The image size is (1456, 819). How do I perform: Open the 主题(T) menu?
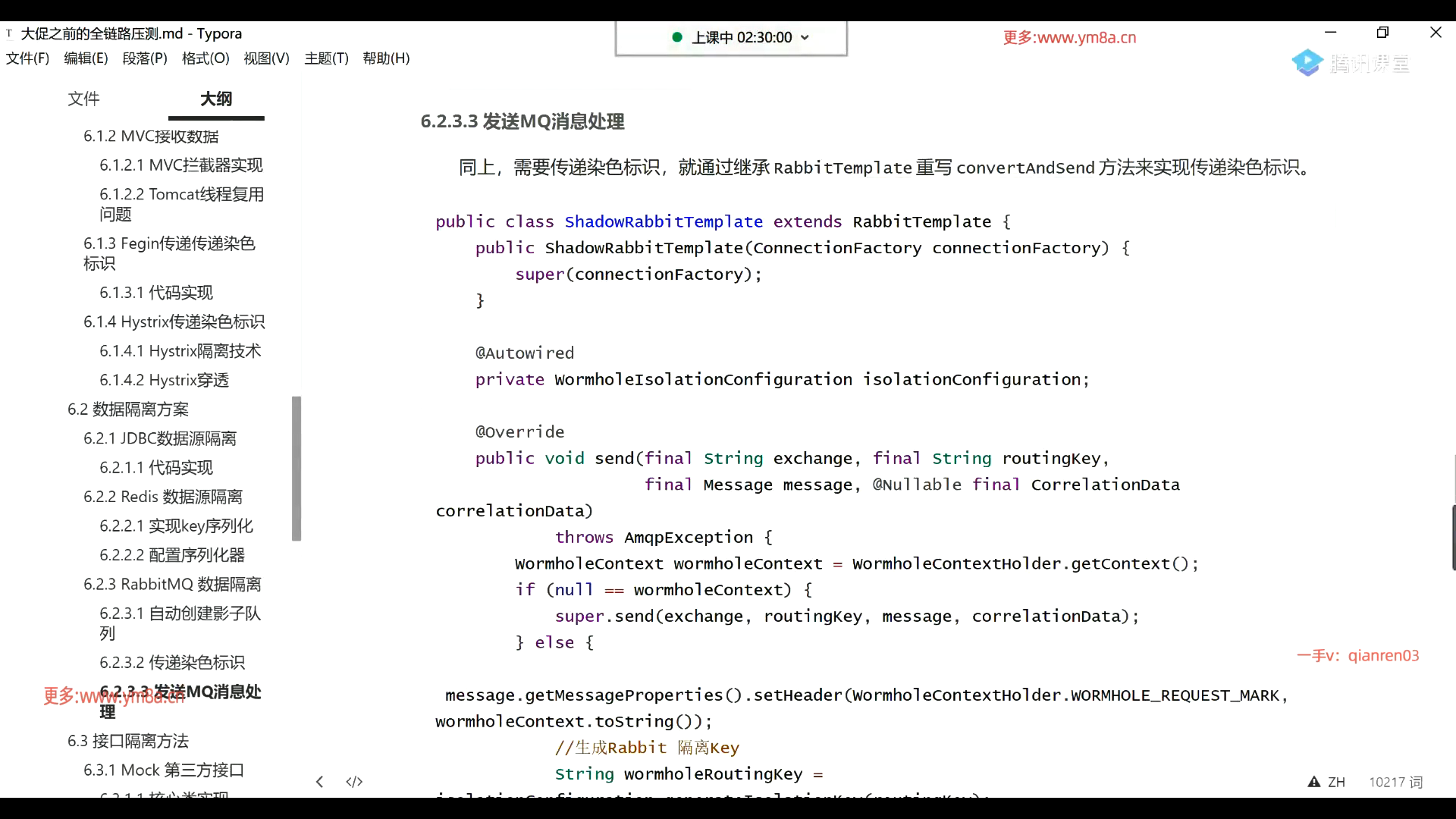click(x=326, y=58)
